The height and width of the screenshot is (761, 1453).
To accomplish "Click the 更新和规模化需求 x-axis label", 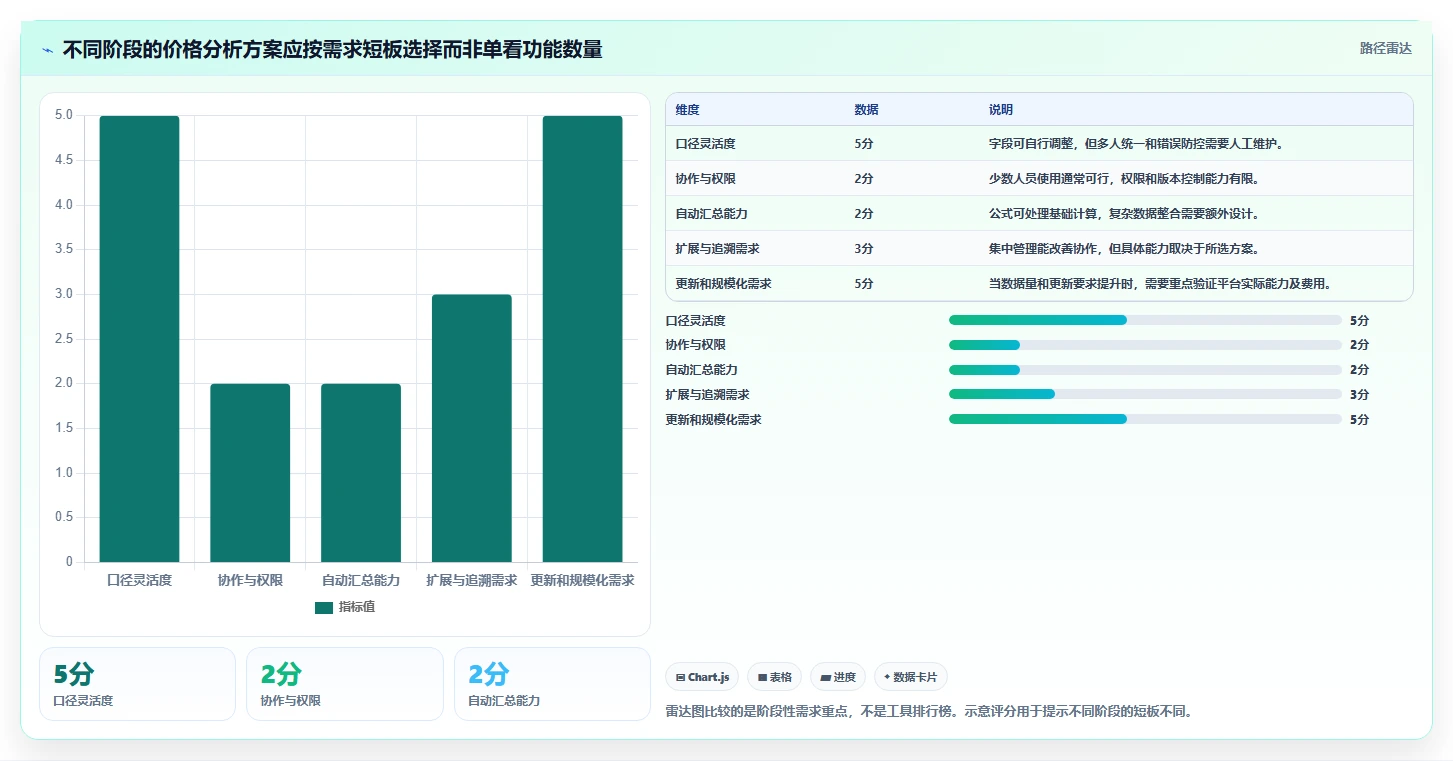I will tap(582, 580).
